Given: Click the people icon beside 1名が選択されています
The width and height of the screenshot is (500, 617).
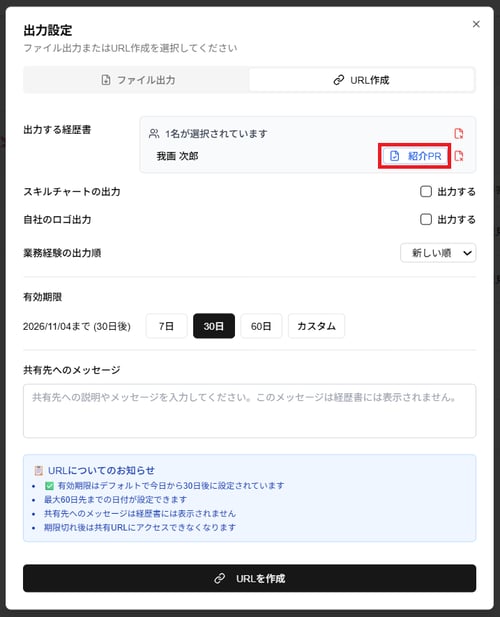Looking at the screenshot, I should click(154, 134).
